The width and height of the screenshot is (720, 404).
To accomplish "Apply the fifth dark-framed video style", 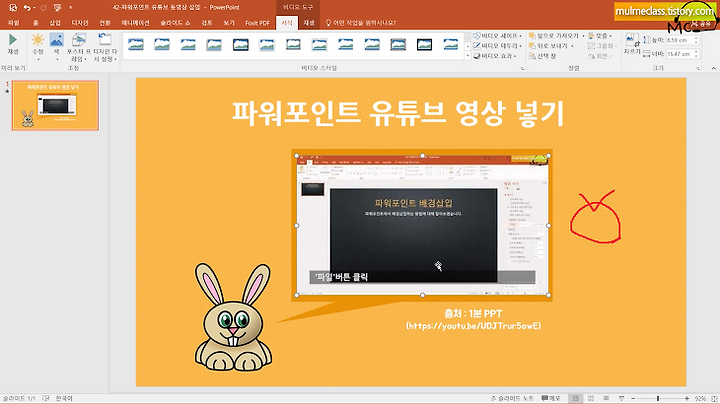I will 241,45.
